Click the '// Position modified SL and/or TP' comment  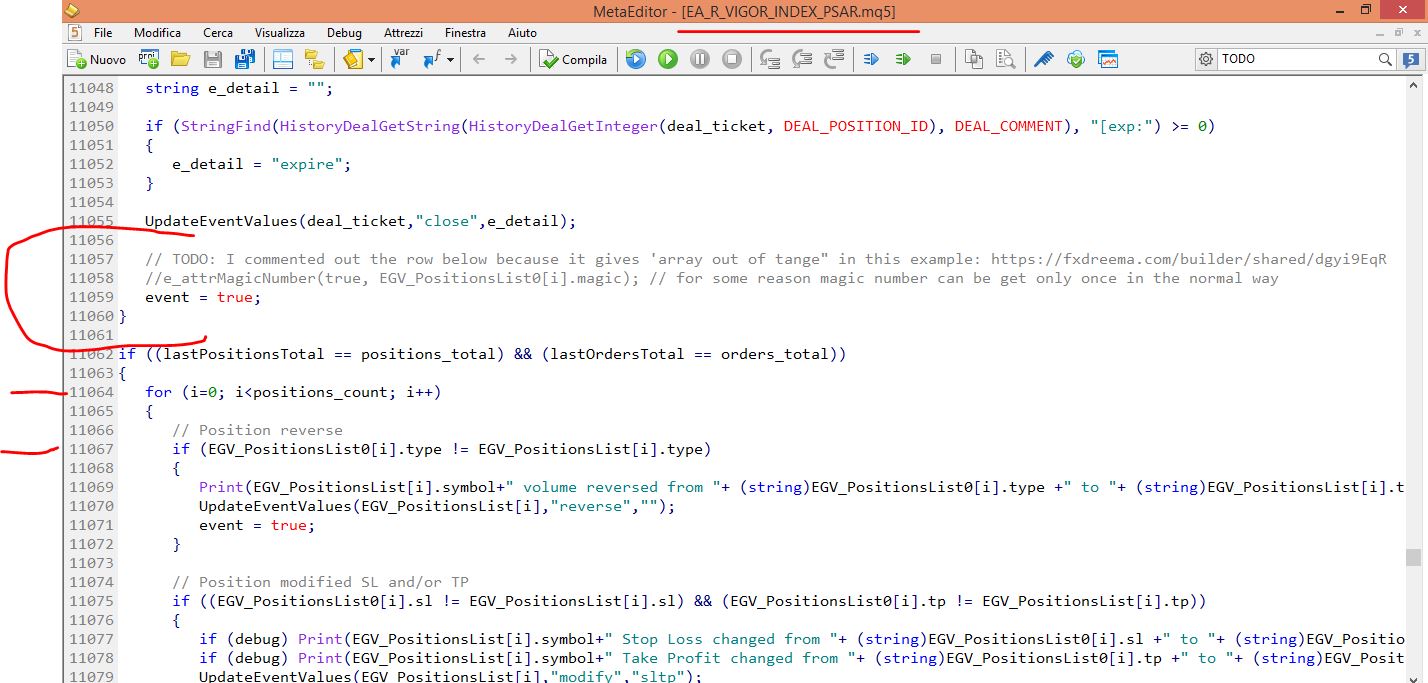point(320,582)
